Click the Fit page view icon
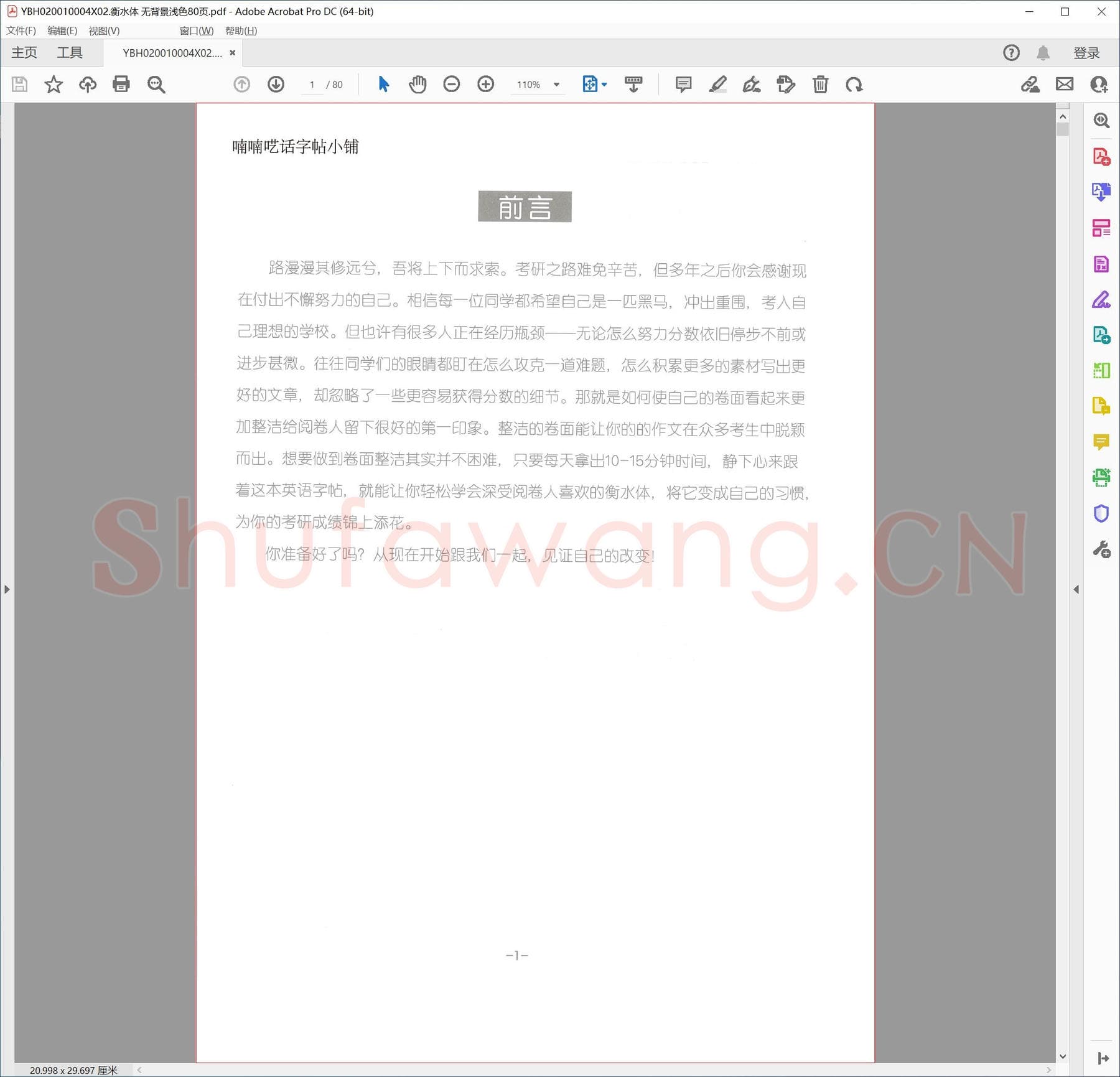 coord(590,84)
